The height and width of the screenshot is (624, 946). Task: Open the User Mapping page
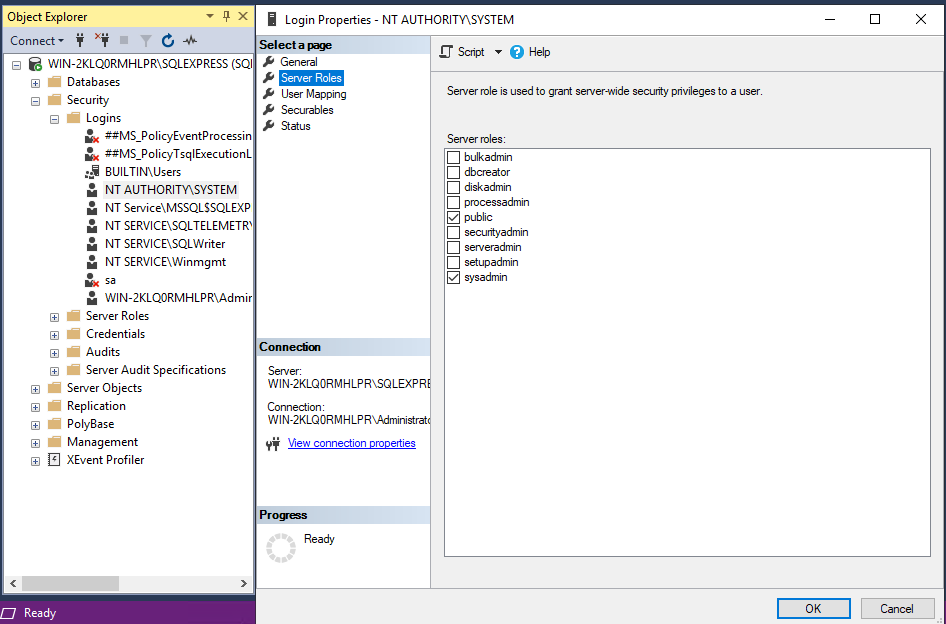pyautogui.click(x=313, y=94)
